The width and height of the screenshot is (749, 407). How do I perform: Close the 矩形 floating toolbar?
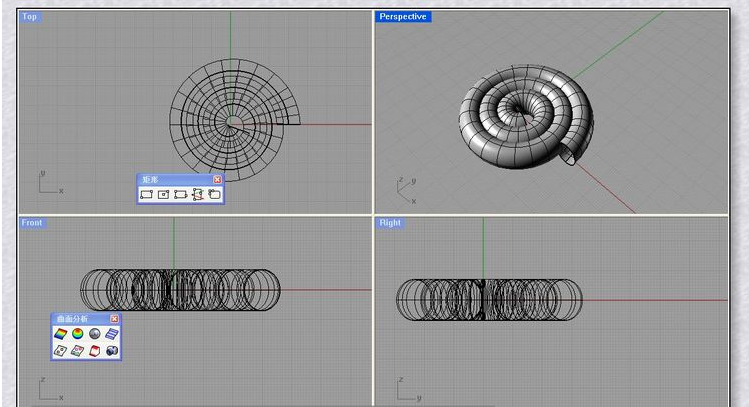[x=218, y=179]
